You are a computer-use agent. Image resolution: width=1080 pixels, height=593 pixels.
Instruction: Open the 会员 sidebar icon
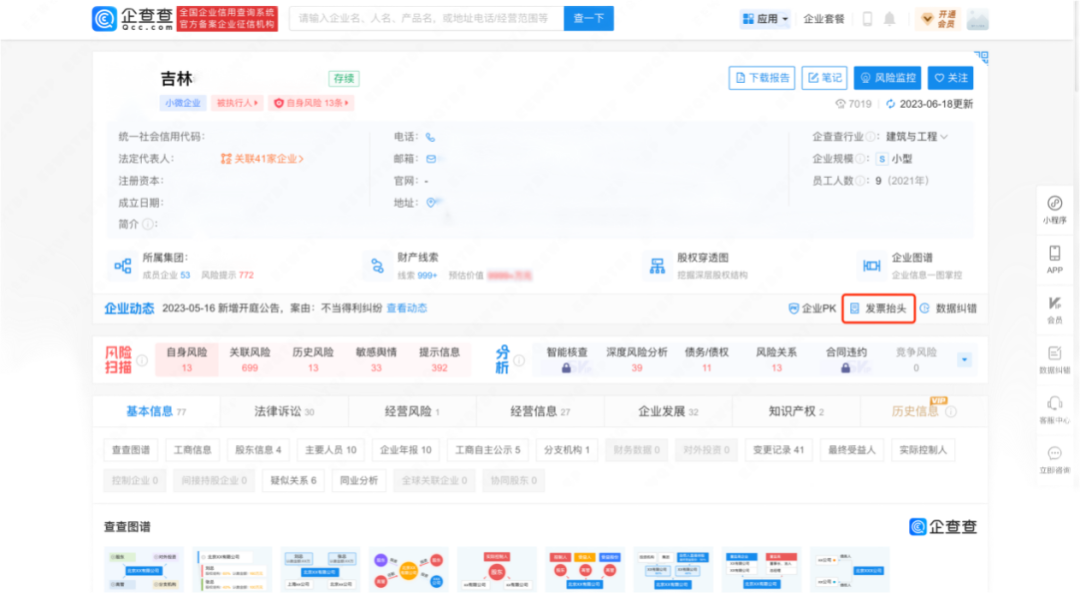(1055, 310)
